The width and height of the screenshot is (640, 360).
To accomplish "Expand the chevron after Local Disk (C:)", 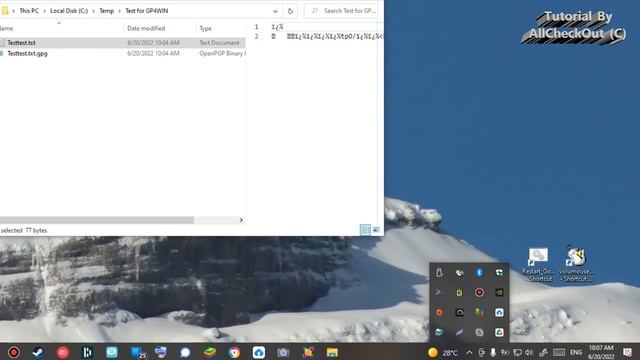I will (93, 11).
